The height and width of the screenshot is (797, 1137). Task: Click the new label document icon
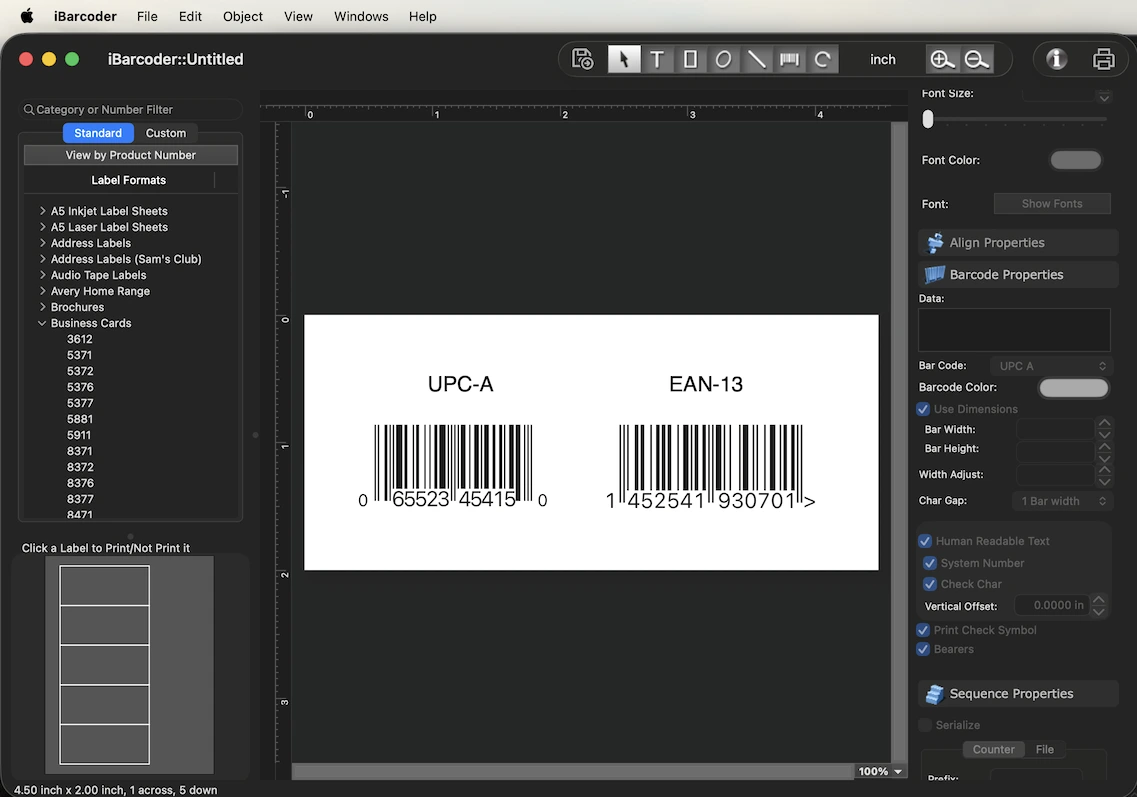click(x=582, y=59)
